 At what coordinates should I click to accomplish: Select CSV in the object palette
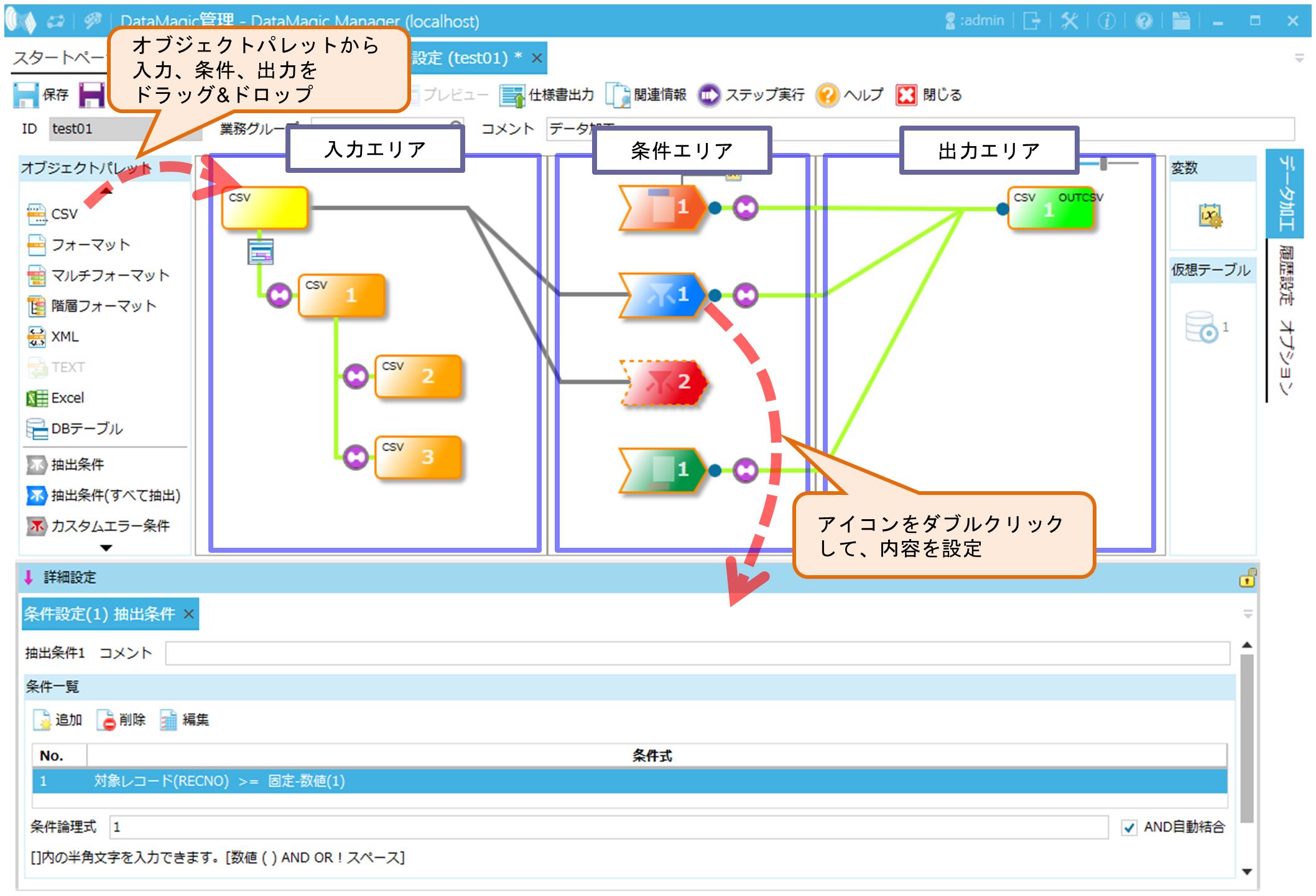point(53,214)
